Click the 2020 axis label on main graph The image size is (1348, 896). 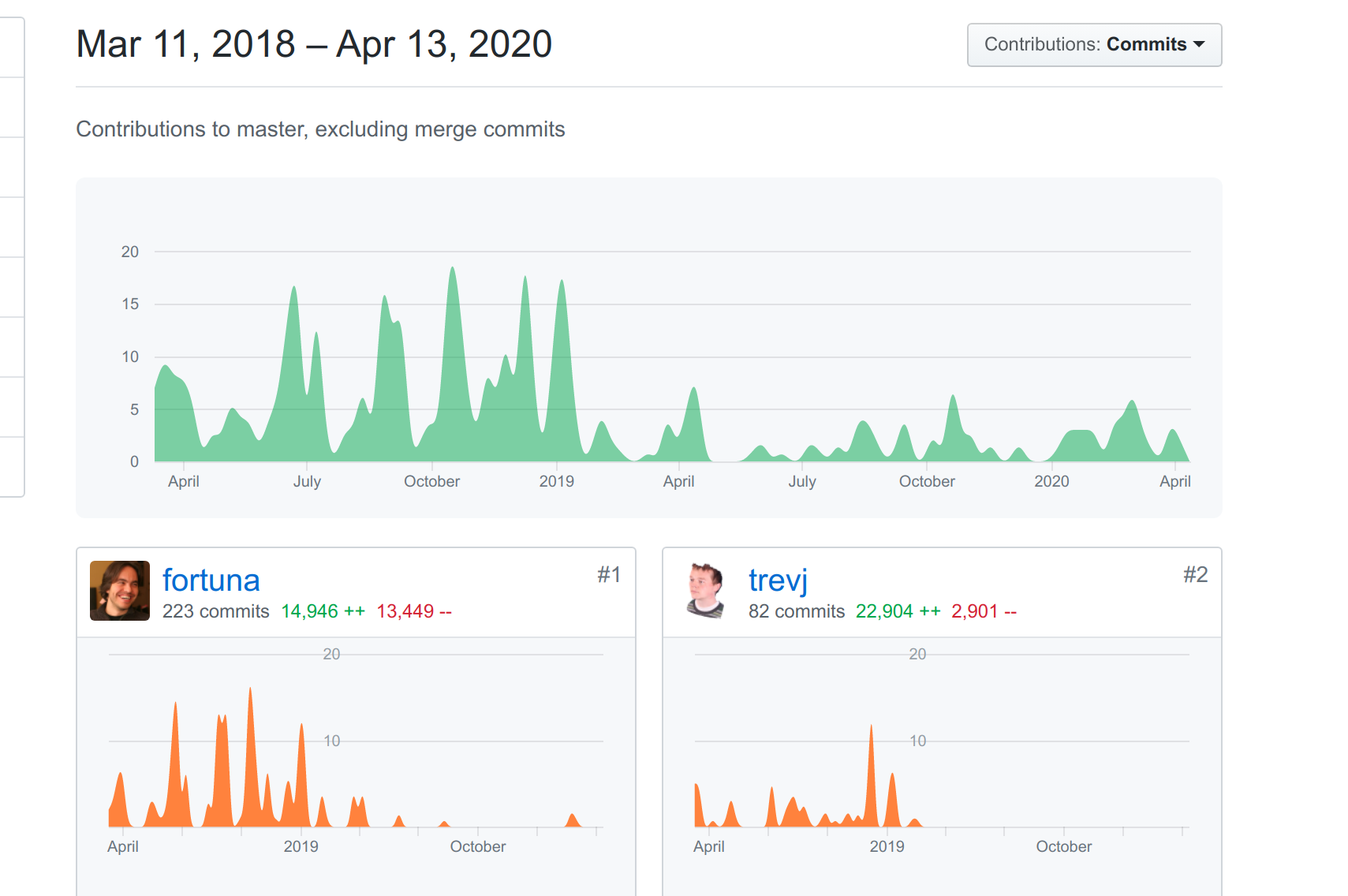[x=1051, y=481]
